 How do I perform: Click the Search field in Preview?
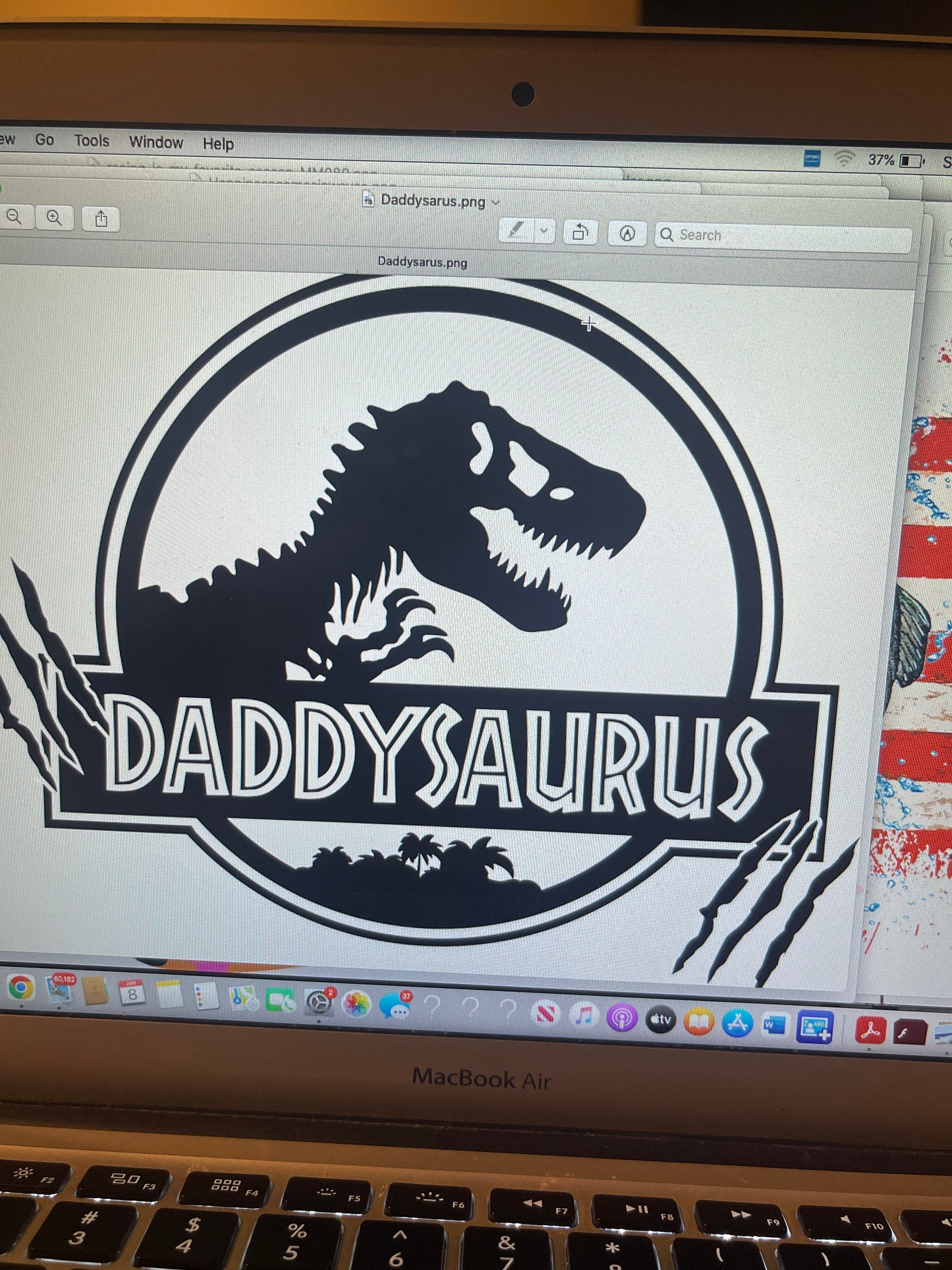[784, 236]
